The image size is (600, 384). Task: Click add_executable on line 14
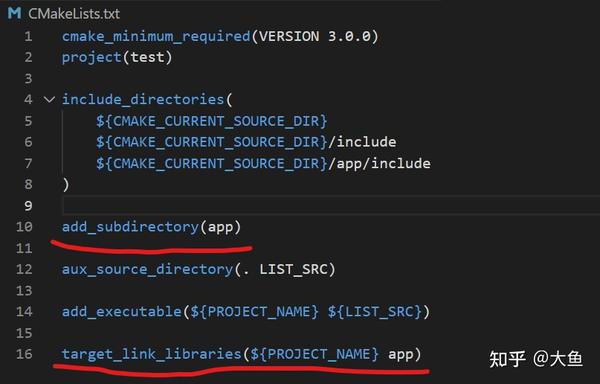point(122,312)
